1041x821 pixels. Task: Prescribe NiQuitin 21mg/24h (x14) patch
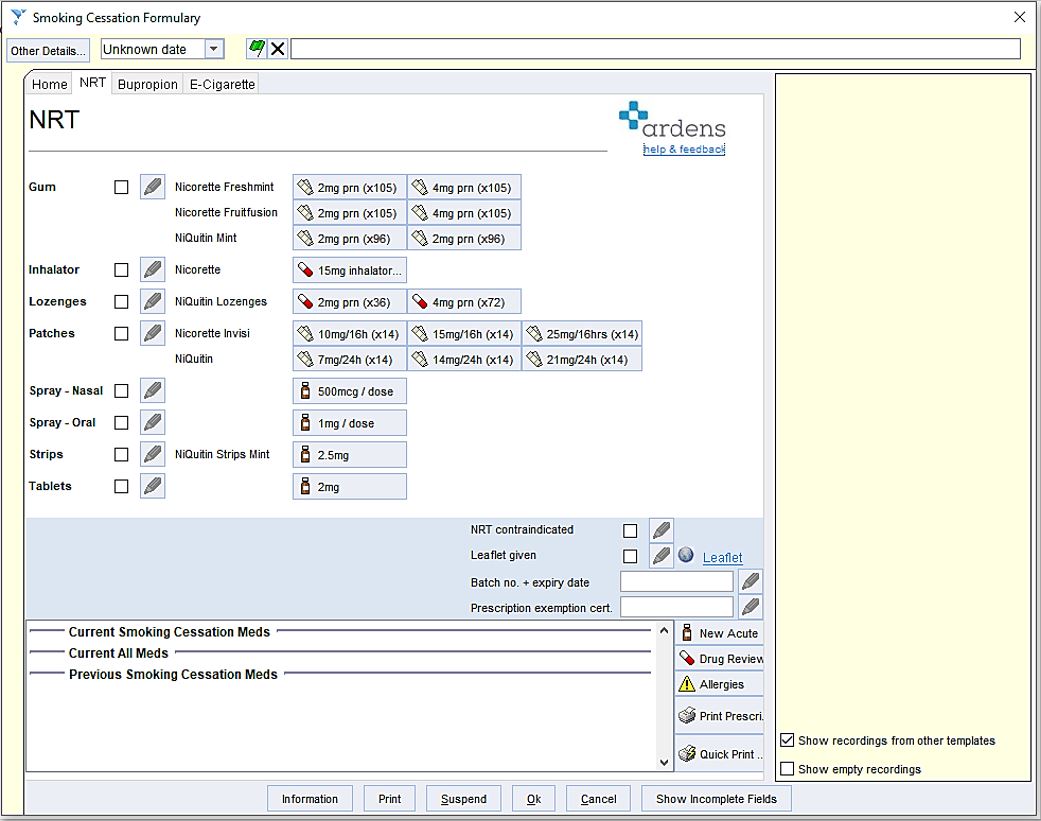(582, 359)
